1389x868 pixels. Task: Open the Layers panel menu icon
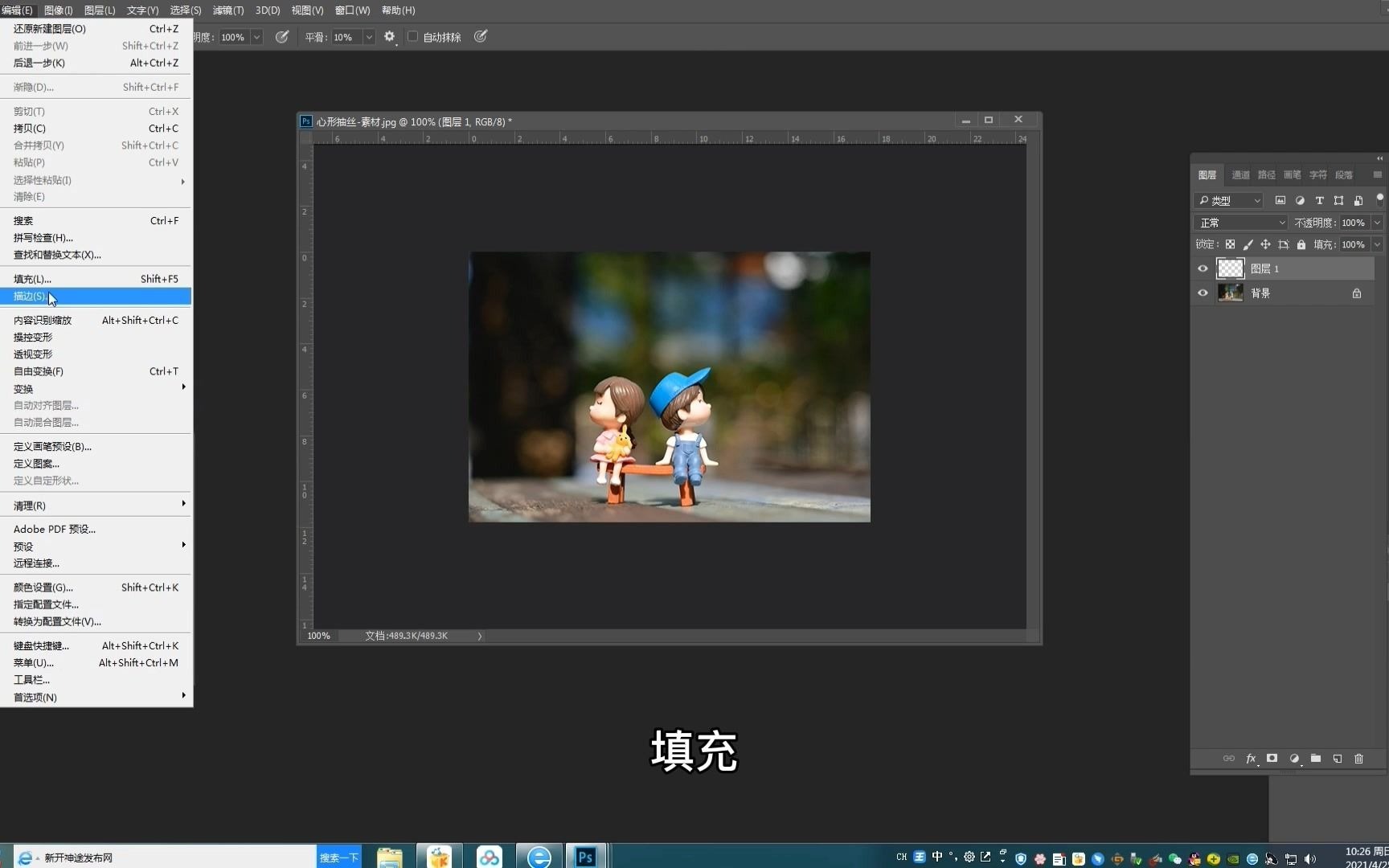pyautogui.click(x=1377, y=174)
